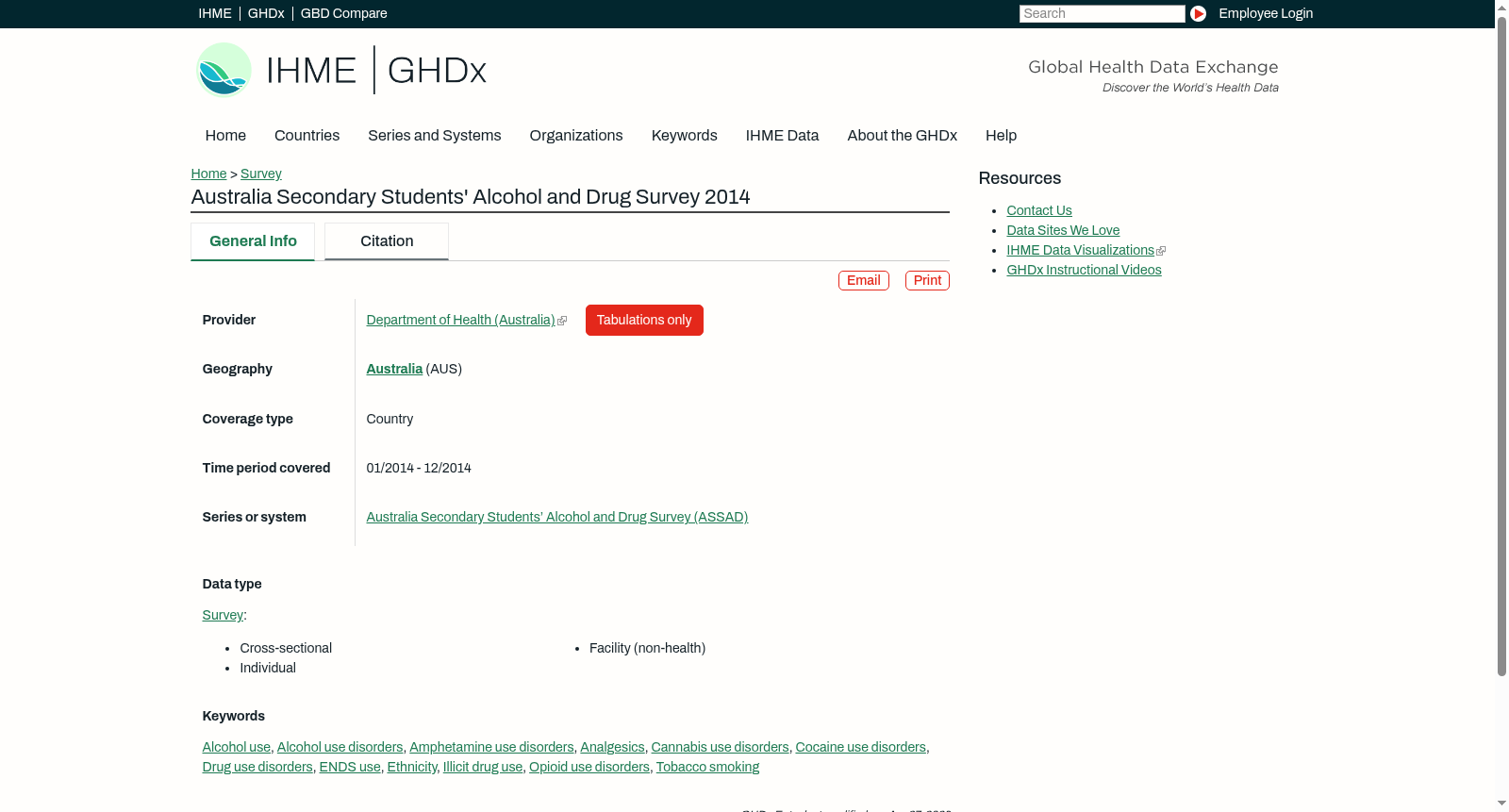Open the ASSAD series link

557,517
